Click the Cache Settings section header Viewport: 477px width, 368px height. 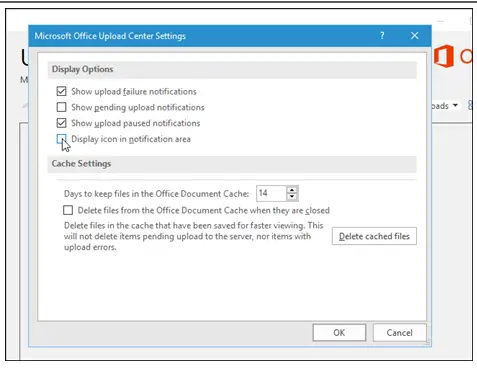coord(81,164)
